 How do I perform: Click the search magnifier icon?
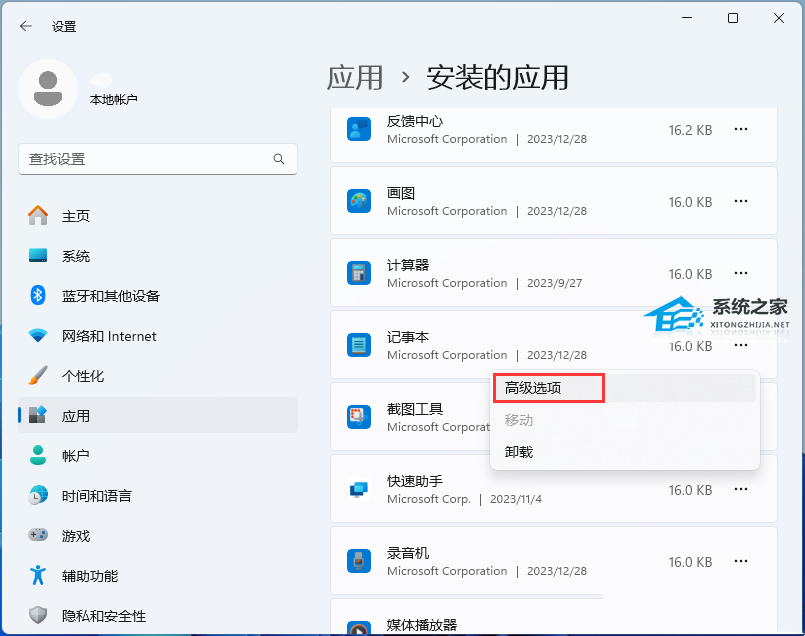pos(279,159)
